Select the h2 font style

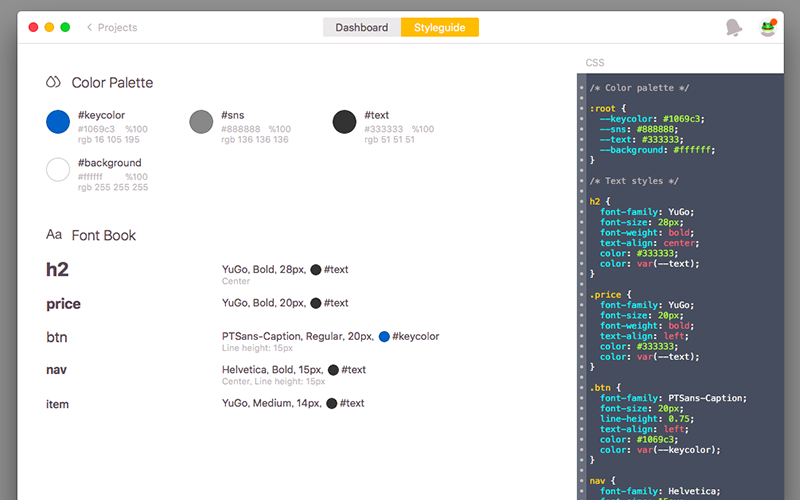coord(57,270)
